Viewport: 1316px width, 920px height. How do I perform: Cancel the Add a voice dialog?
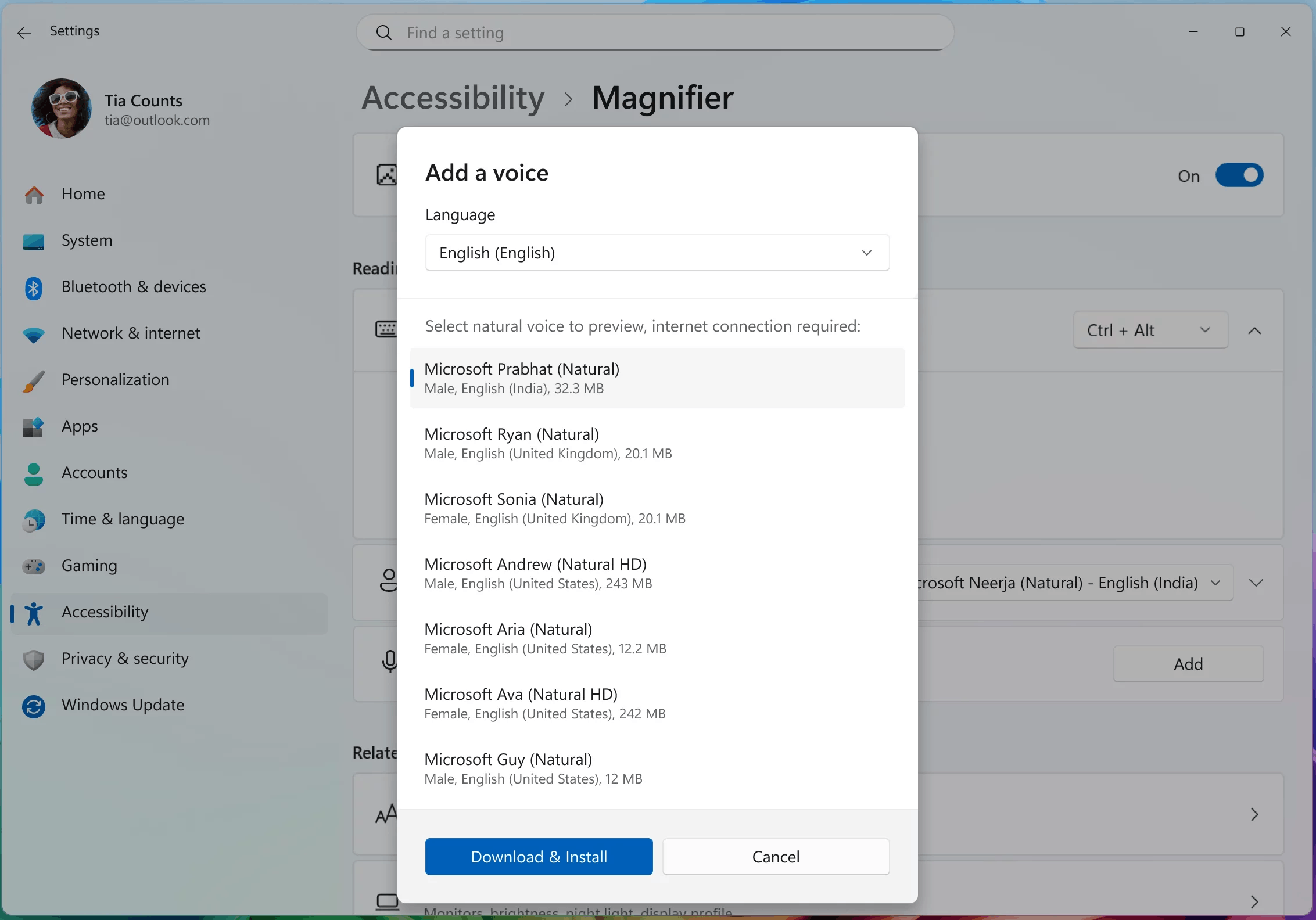coord(775,857)
